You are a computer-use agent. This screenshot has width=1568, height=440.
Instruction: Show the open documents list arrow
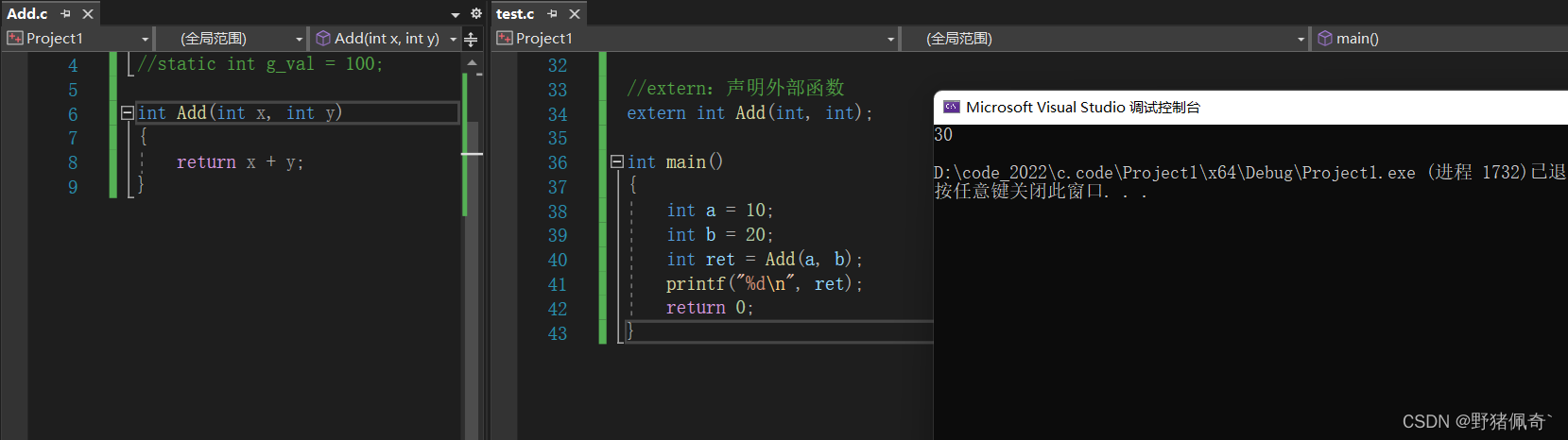point(456,15)
